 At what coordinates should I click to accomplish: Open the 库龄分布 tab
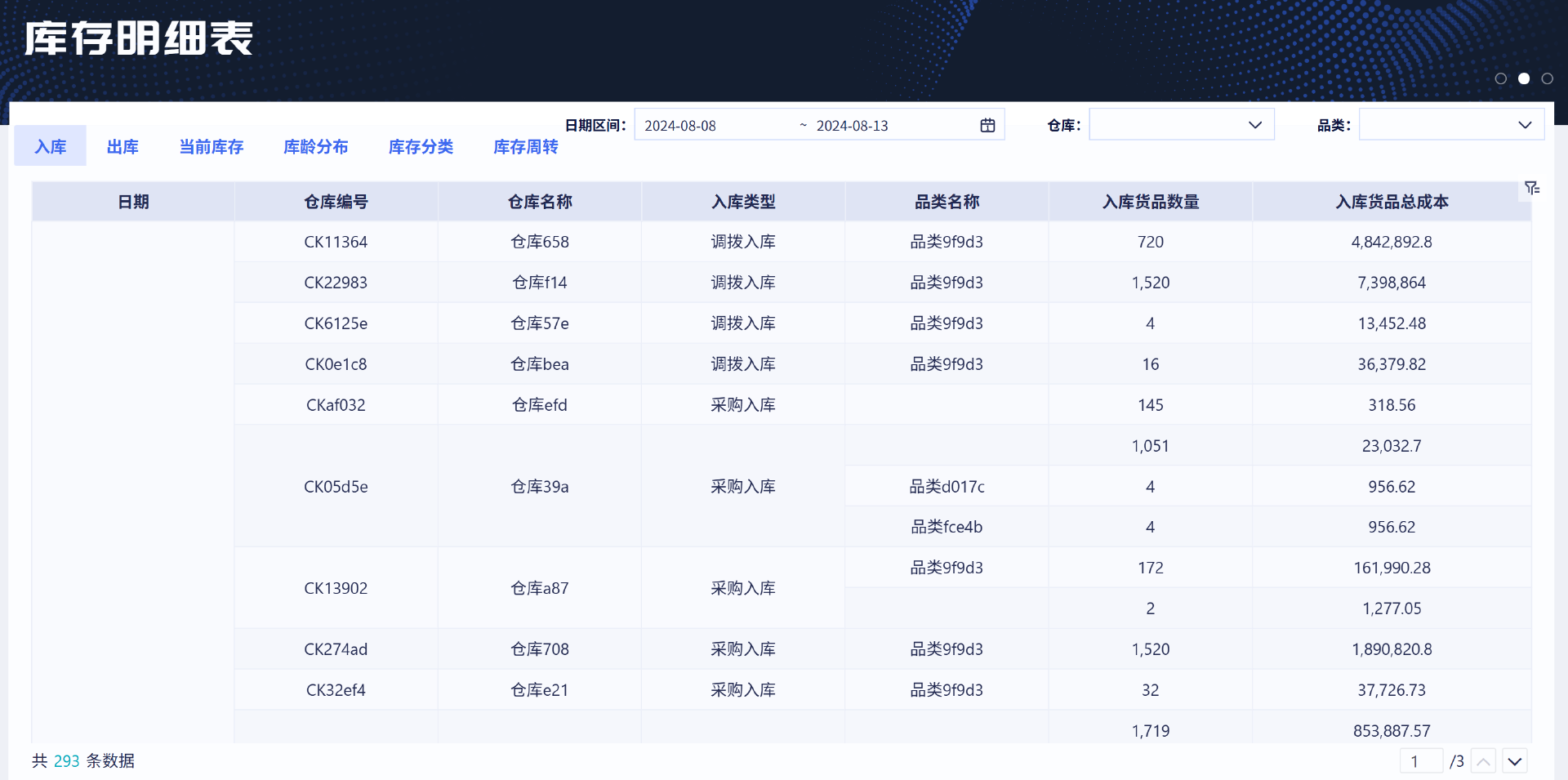pos(316,146)
